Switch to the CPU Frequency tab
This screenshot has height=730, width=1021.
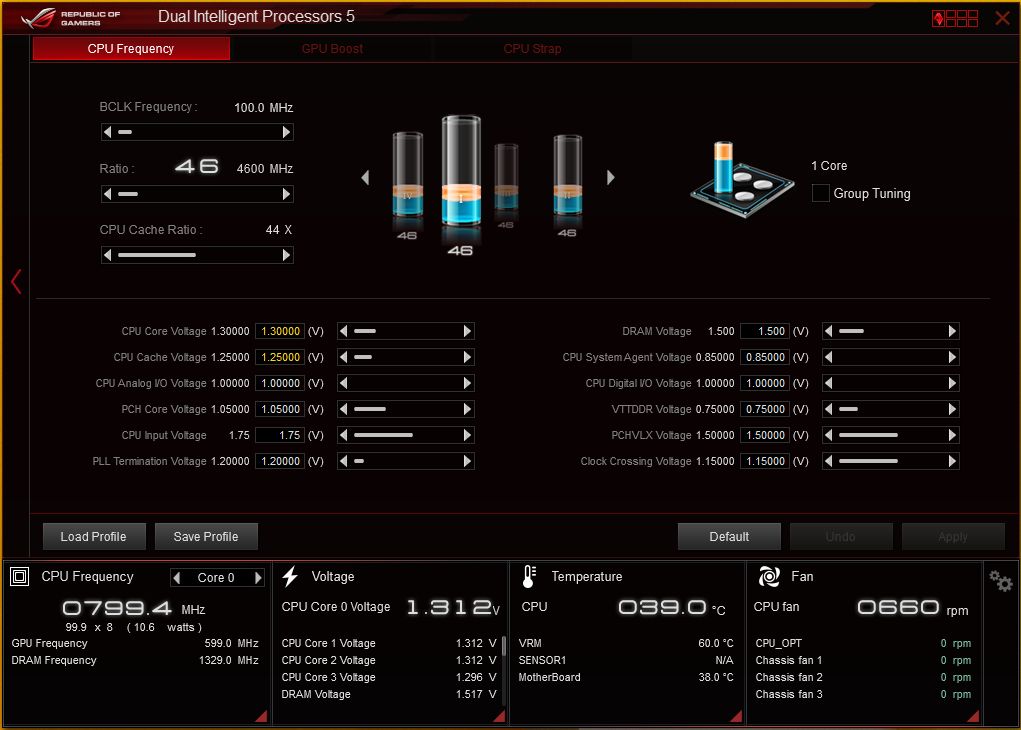tap(131, 49)
